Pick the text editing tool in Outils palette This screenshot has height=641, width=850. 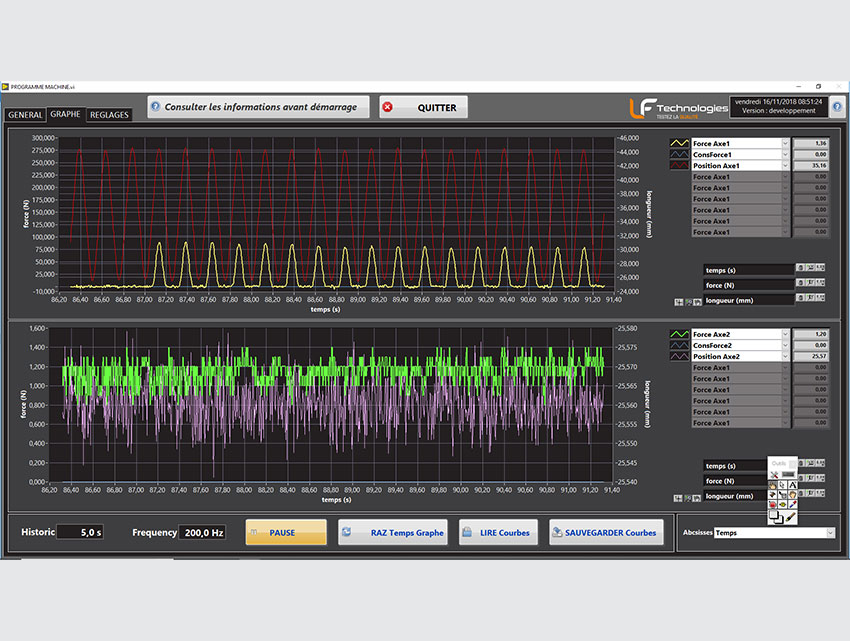793,484
